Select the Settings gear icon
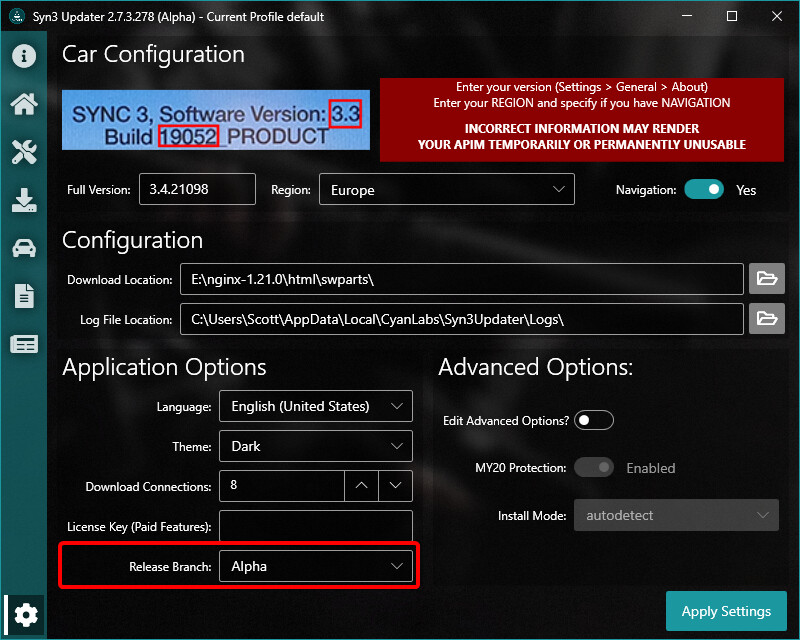This screenshot has height=640, width=800. (26, 614)
